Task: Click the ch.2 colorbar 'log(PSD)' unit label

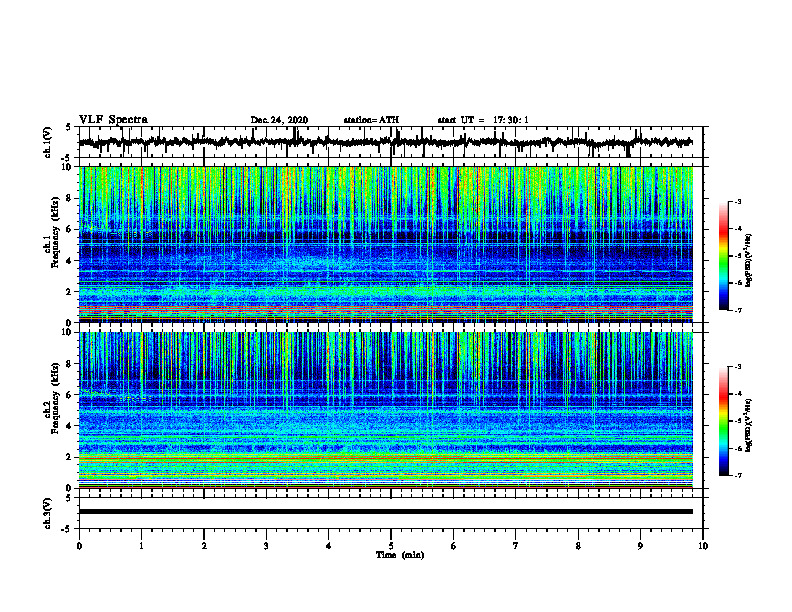Action: click(749, 425)
